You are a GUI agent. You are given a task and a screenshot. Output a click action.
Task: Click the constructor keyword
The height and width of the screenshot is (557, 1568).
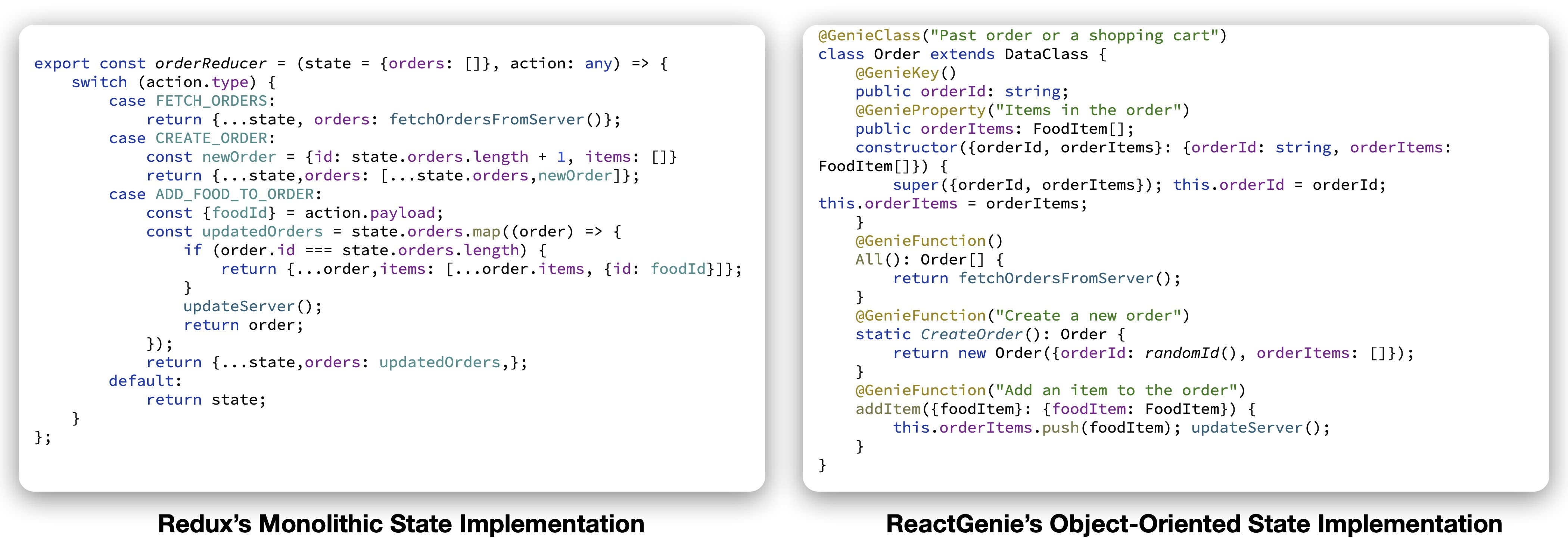(x=906, y=148)
